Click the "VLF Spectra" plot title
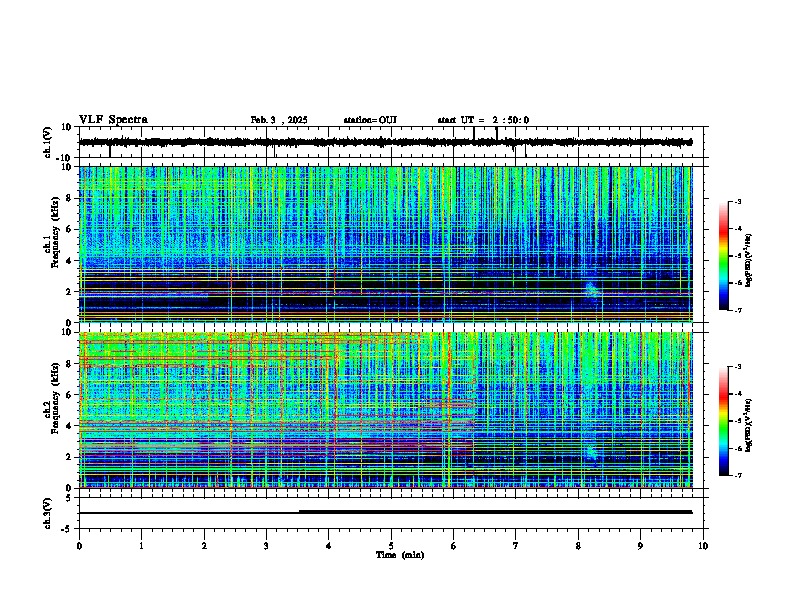Image resolution: width=792 pixels, height=612 pixels. click(x=113, y=120)
